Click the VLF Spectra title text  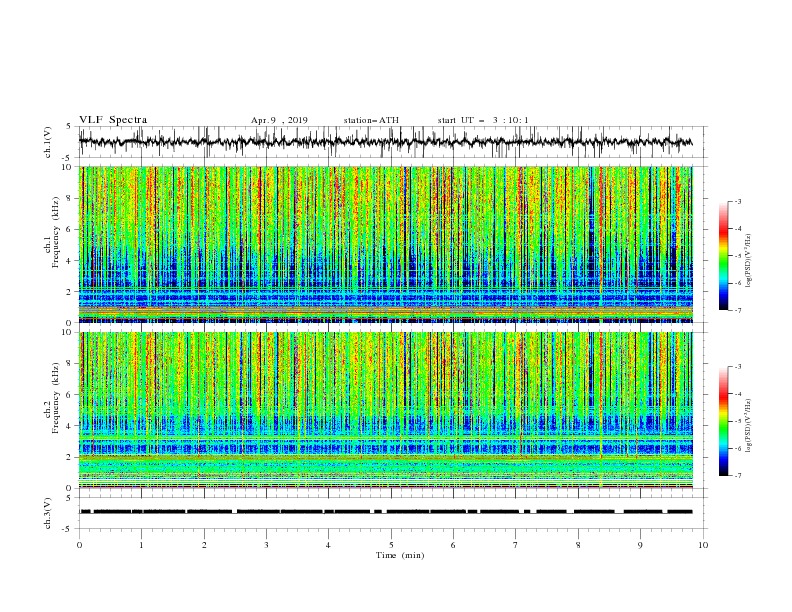coord(113,120)
